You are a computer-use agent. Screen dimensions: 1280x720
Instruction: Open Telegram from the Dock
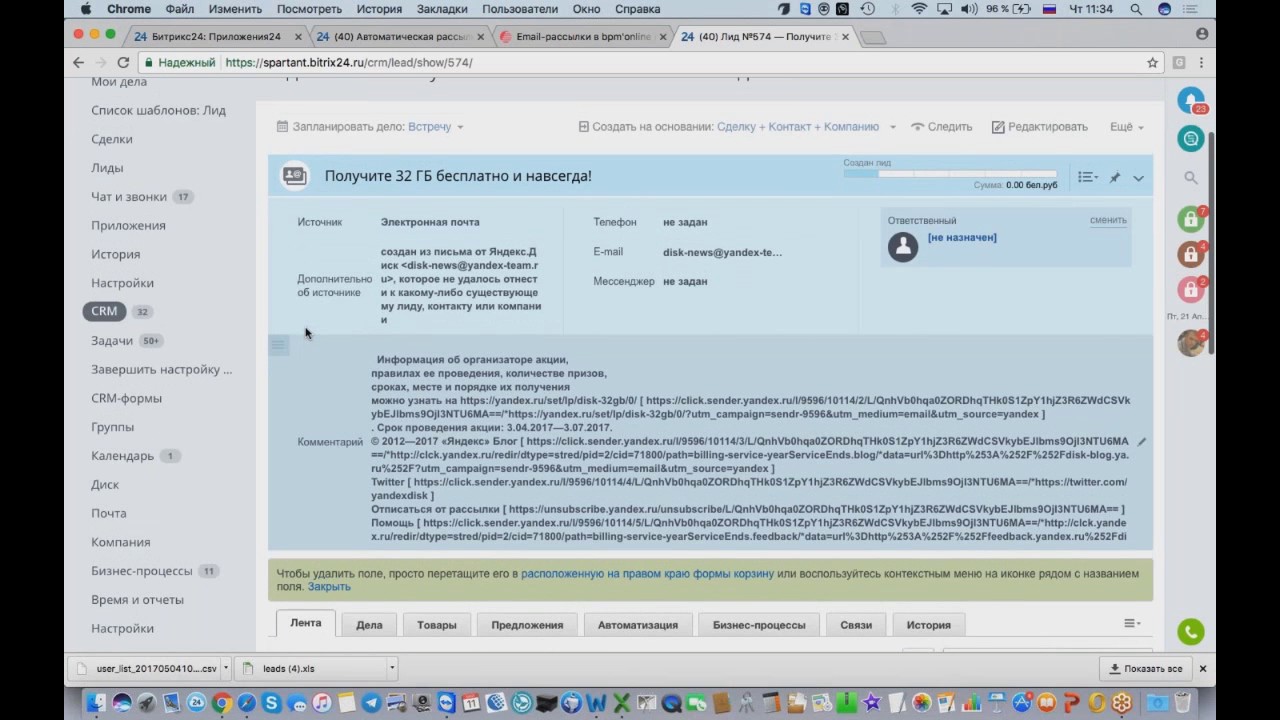click(x=371, y=703)
